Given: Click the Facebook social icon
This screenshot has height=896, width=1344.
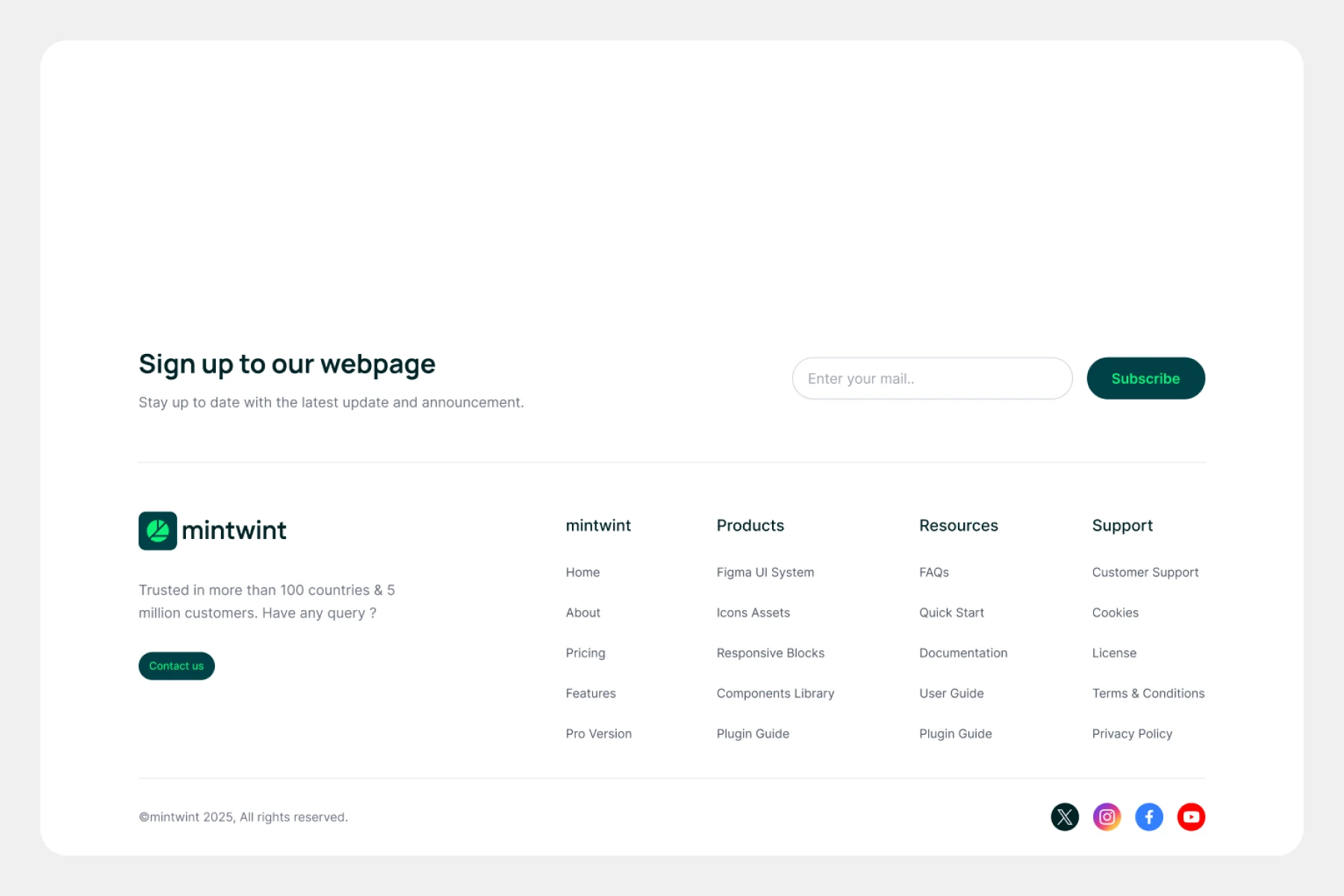Looking at the screenshot, I should tap(1148, 817).
